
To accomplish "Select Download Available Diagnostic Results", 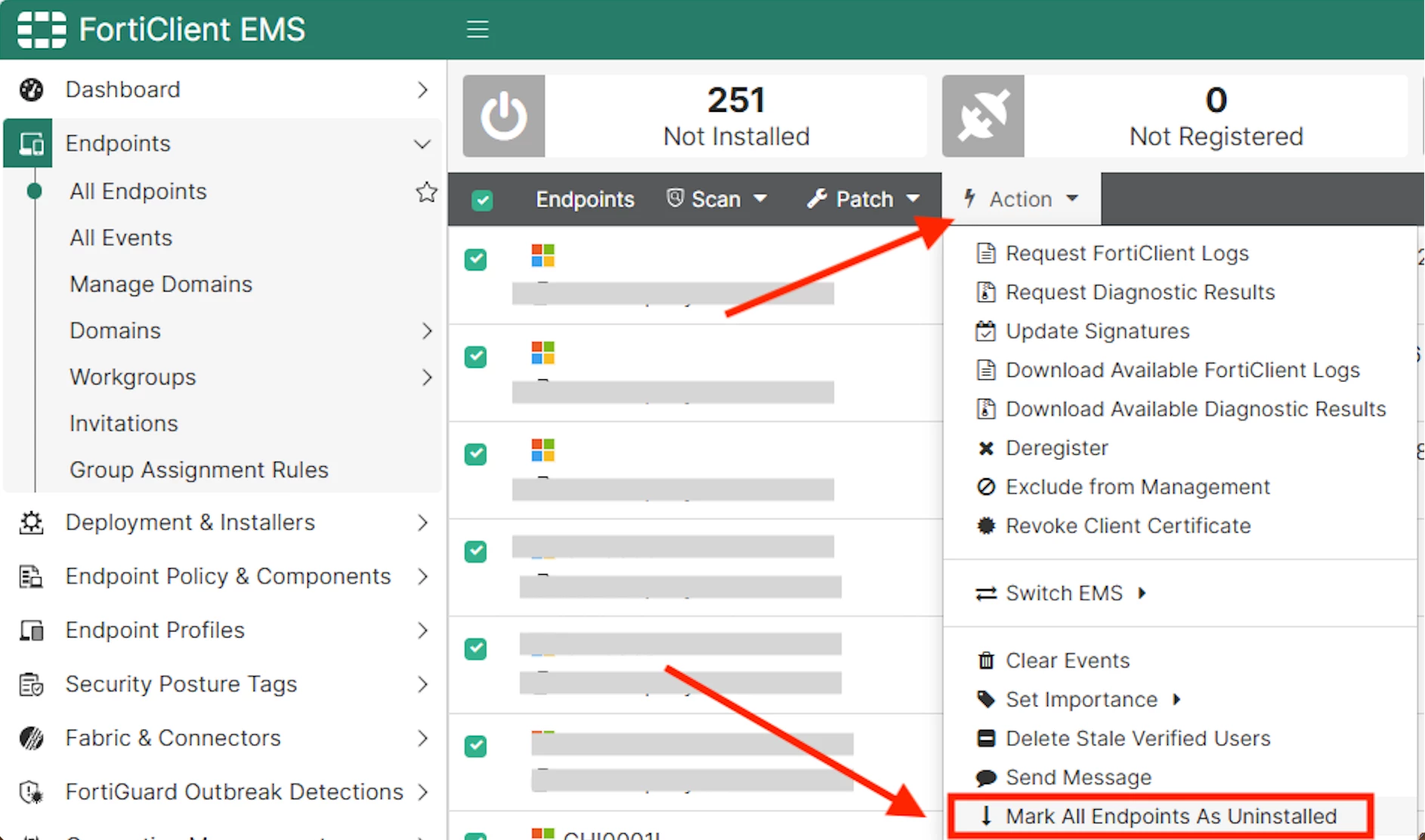I will tap(1196, 409).
